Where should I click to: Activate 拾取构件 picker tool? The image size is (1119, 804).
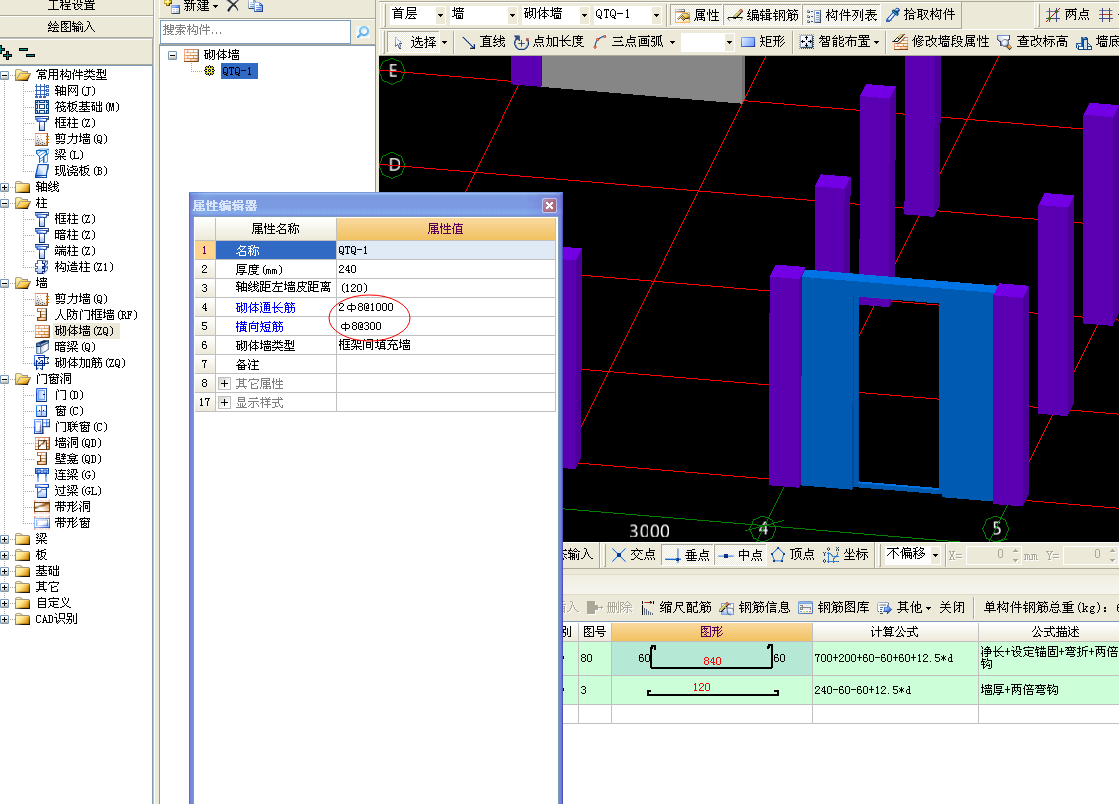pos(921,15)
